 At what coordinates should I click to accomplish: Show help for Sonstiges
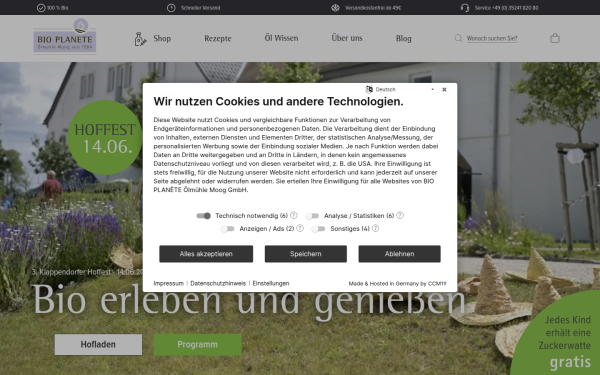(375, 228)
